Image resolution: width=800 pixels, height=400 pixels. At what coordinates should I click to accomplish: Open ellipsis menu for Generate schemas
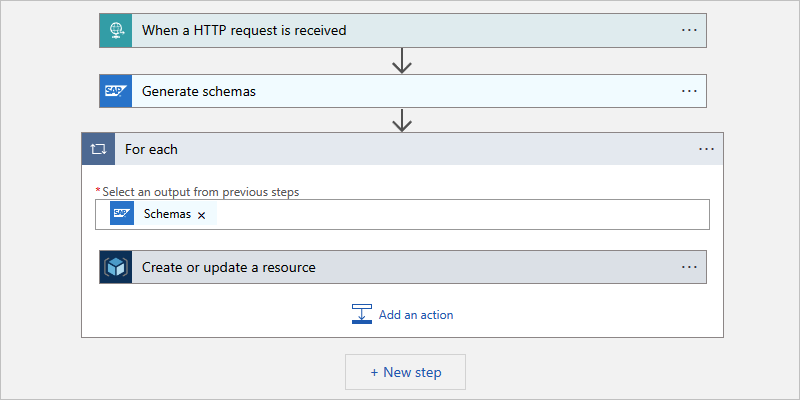pyautogui.click(x=689, y=91)
